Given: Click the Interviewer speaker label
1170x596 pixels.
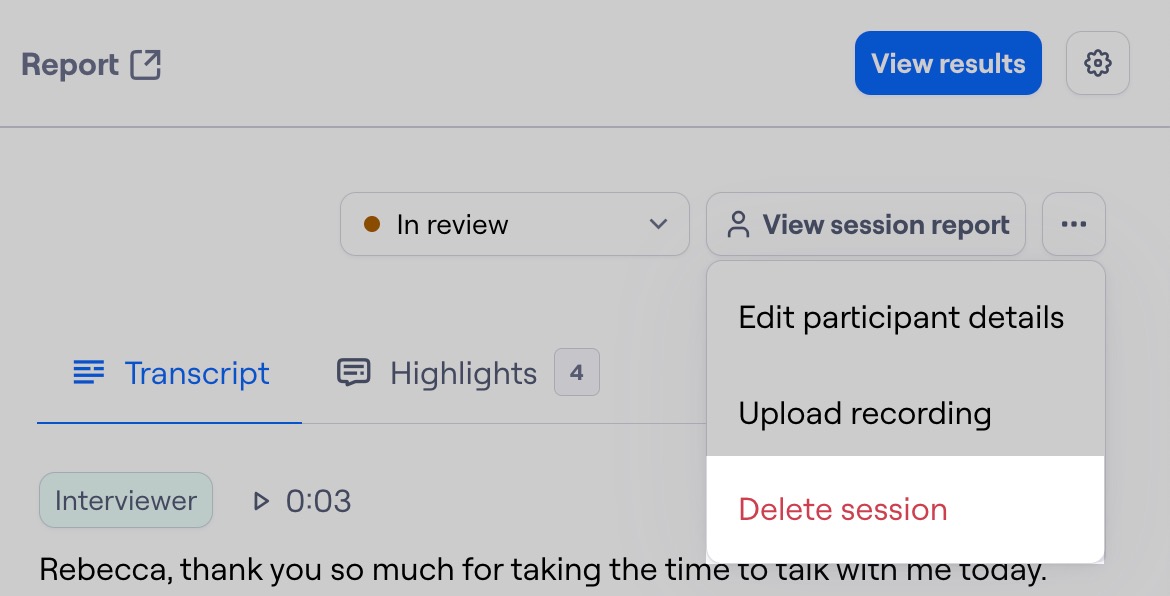Looking at the screenshot, I should point(125,500).
